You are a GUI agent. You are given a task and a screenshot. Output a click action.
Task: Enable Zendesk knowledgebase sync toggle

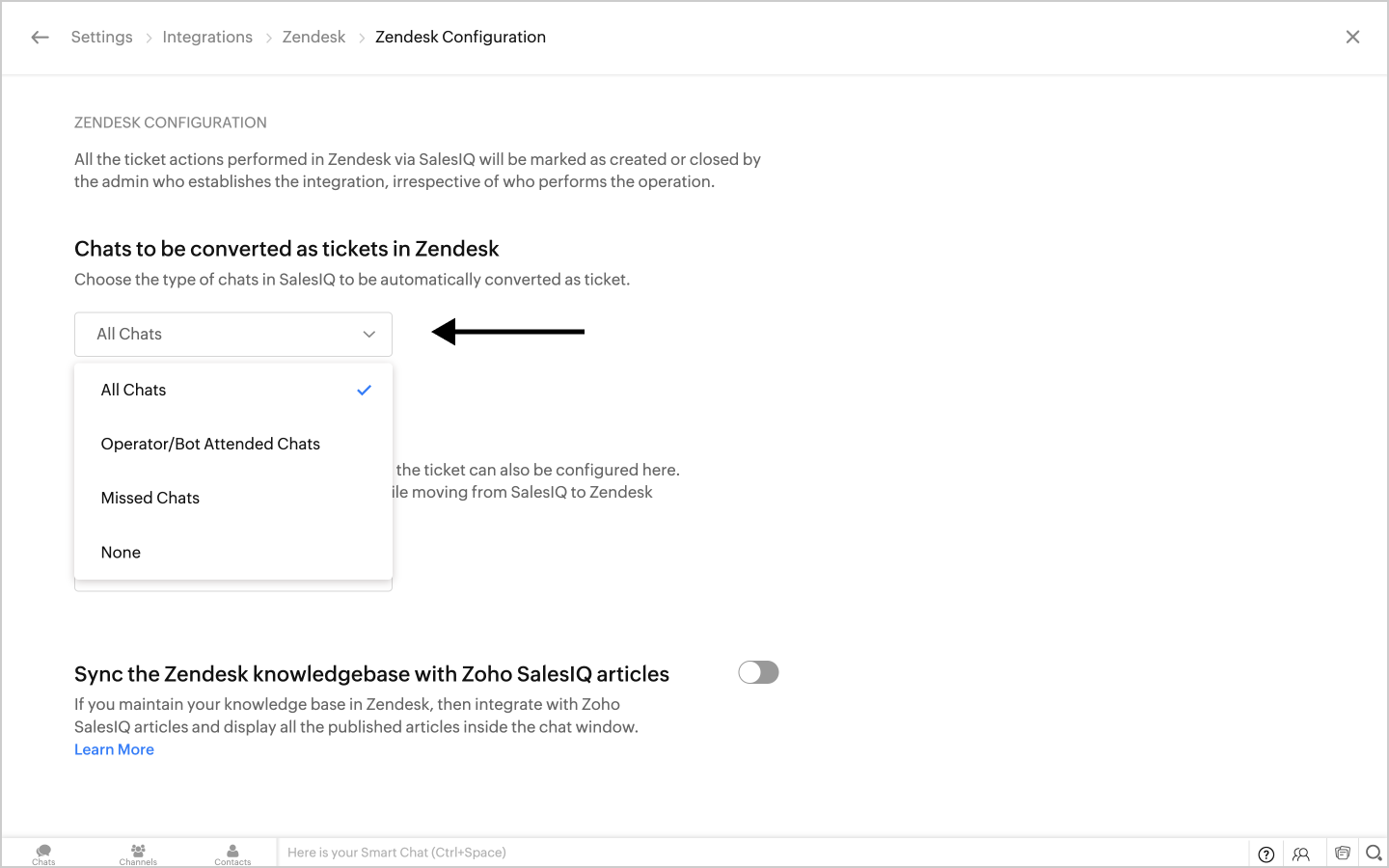pos(758,672)
